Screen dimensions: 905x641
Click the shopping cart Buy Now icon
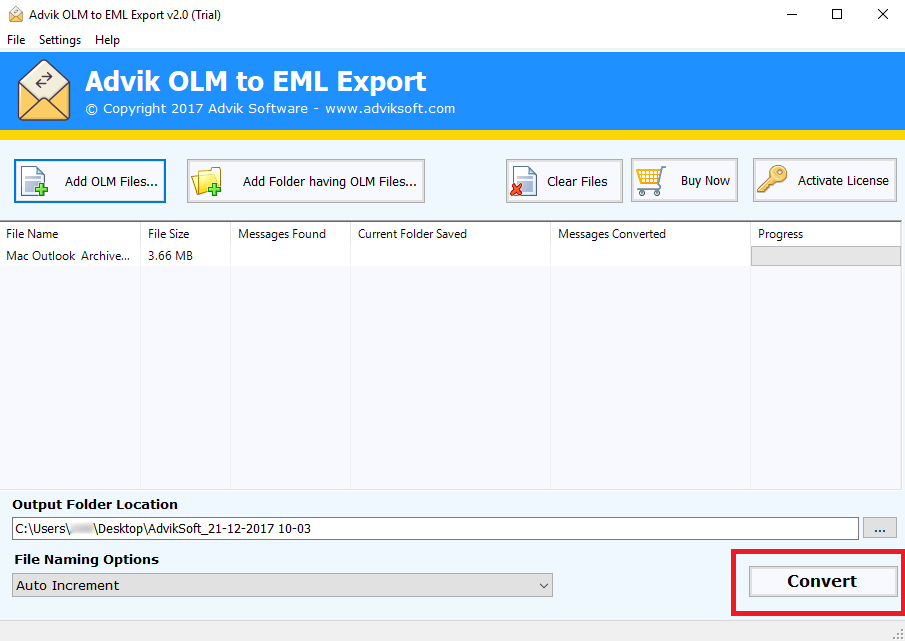651,181
